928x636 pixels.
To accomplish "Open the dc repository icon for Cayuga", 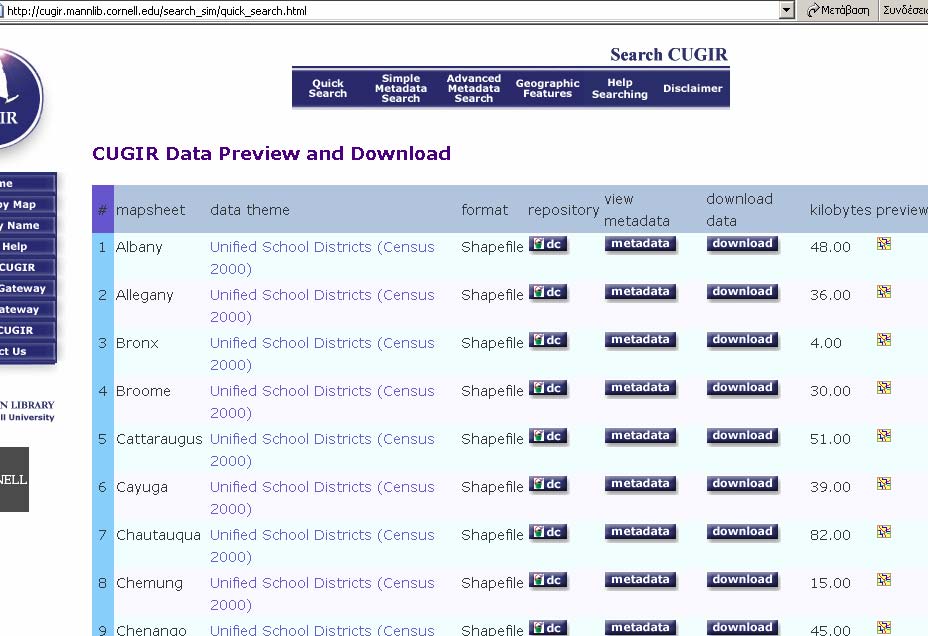I will pyautogui.click(x=548, y=483).
